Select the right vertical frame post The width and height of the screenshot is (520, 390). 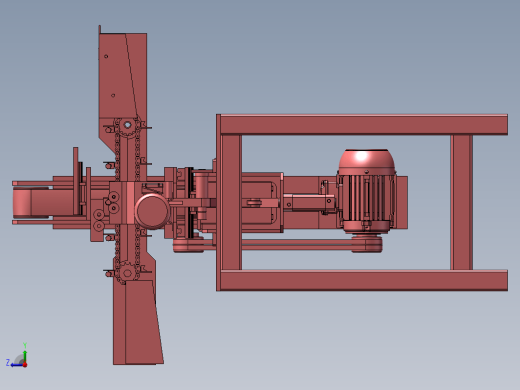461,202
